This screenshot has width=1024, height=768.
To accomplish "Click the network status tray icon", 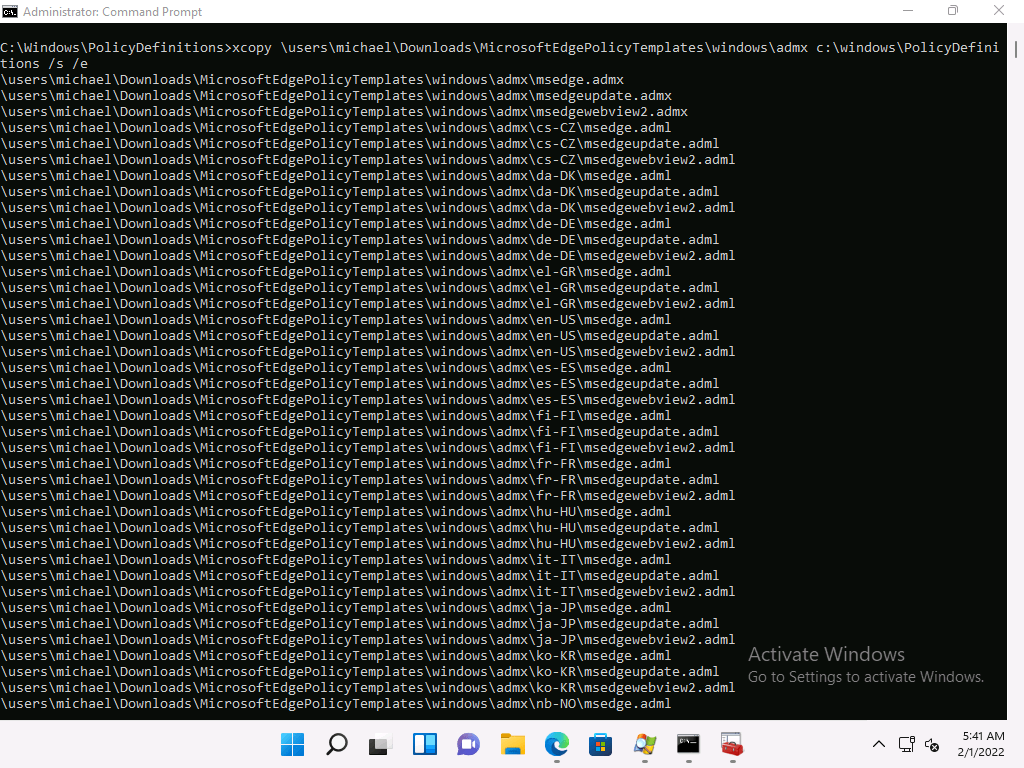I will tap(906, 744).
